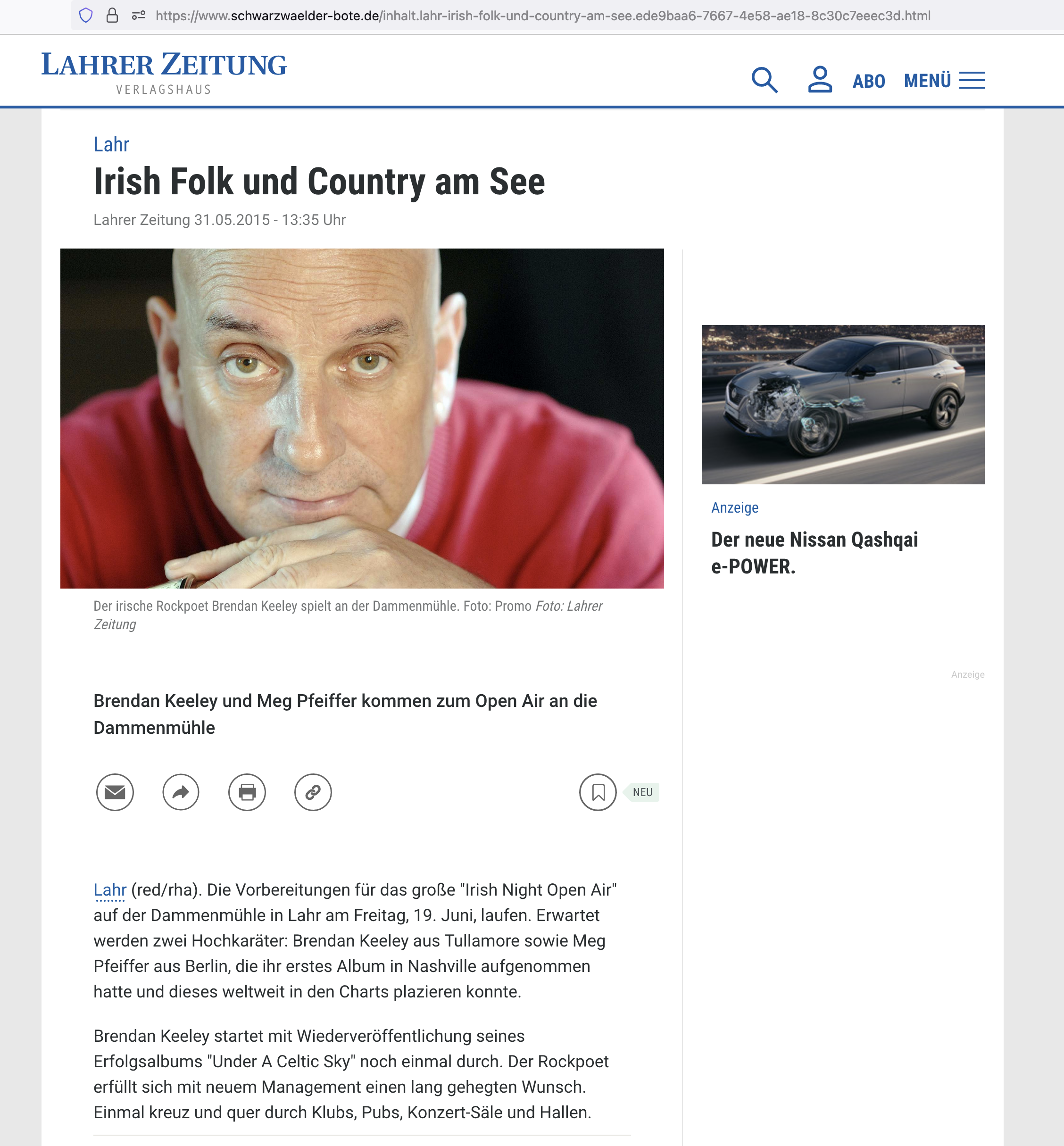The image size is (1064, 1146).
Task: Copy article link with chain icon
Action: [x=313, y=792]
